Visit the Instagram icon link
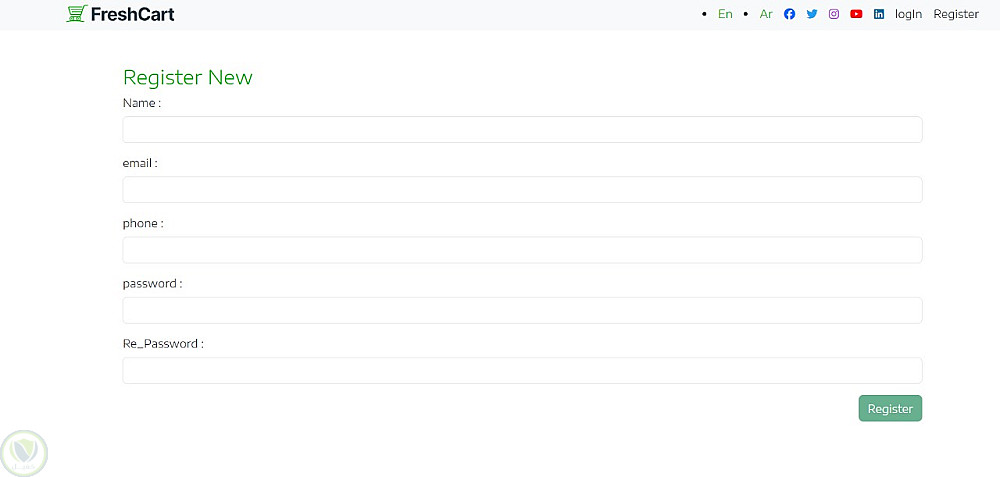The width and height of the screenshot is (1000, 477). 834,14
